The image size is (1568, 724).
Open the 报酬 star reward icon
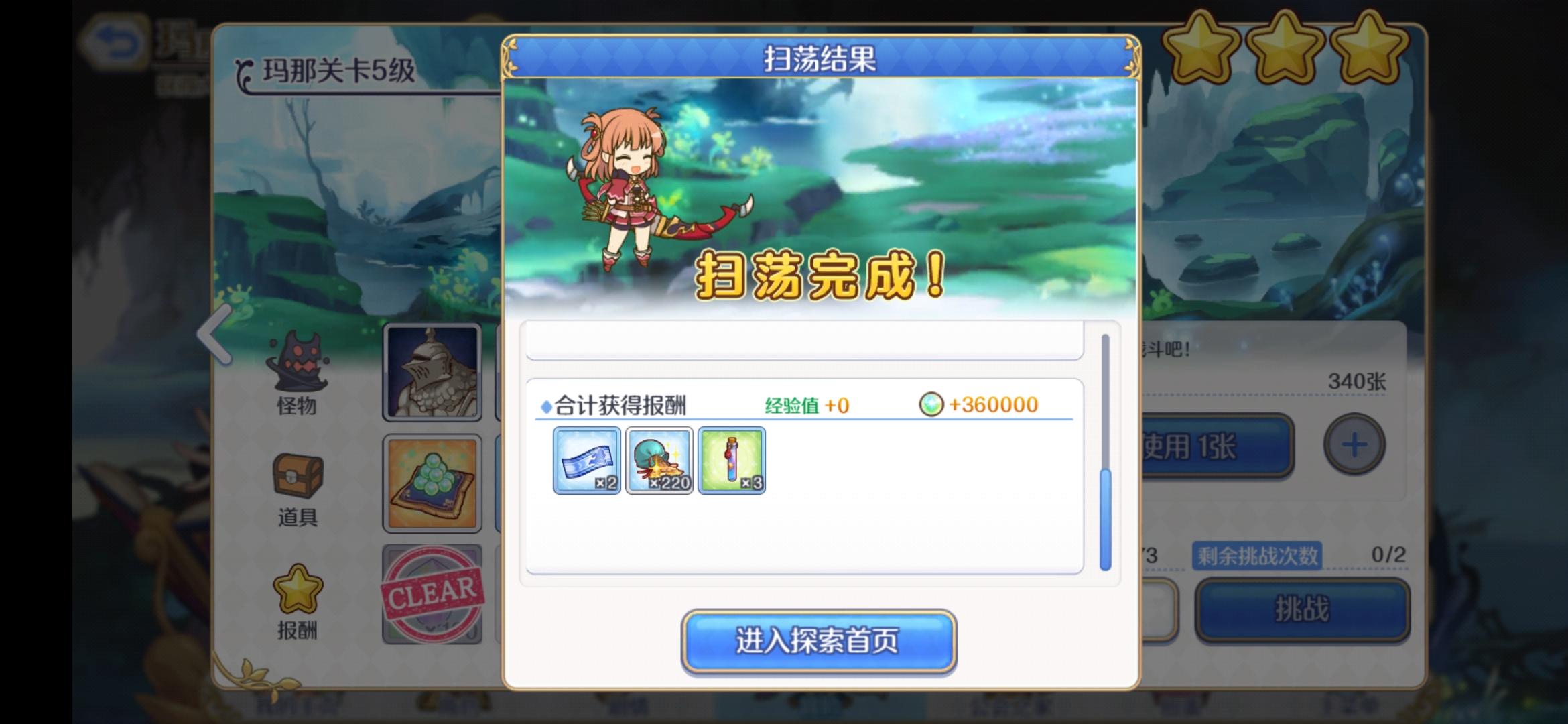coord(298,589)
